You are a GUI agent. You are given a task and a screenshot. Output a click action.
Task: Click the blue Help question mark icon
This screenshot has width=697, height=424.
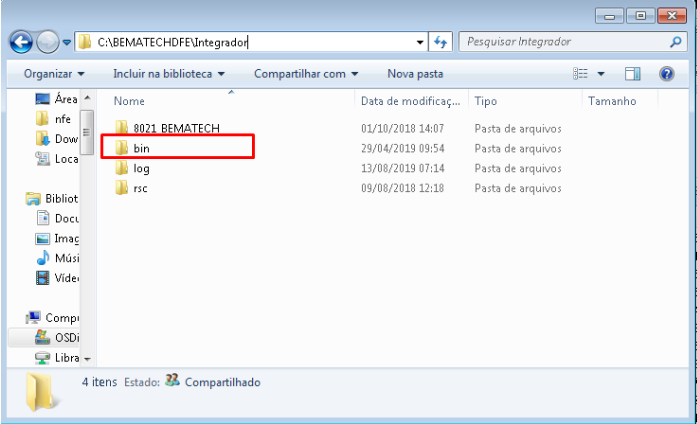tap(666, 74)
